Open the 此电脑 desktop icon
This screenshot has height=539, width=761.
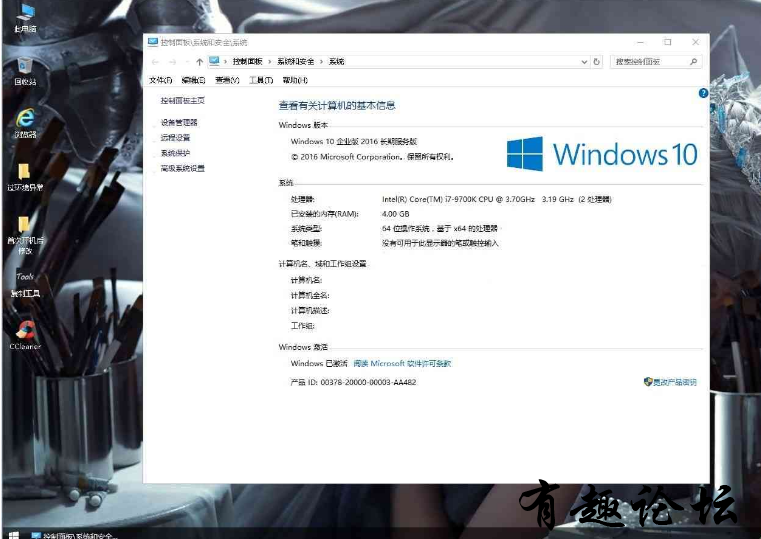tap(25, 18)
